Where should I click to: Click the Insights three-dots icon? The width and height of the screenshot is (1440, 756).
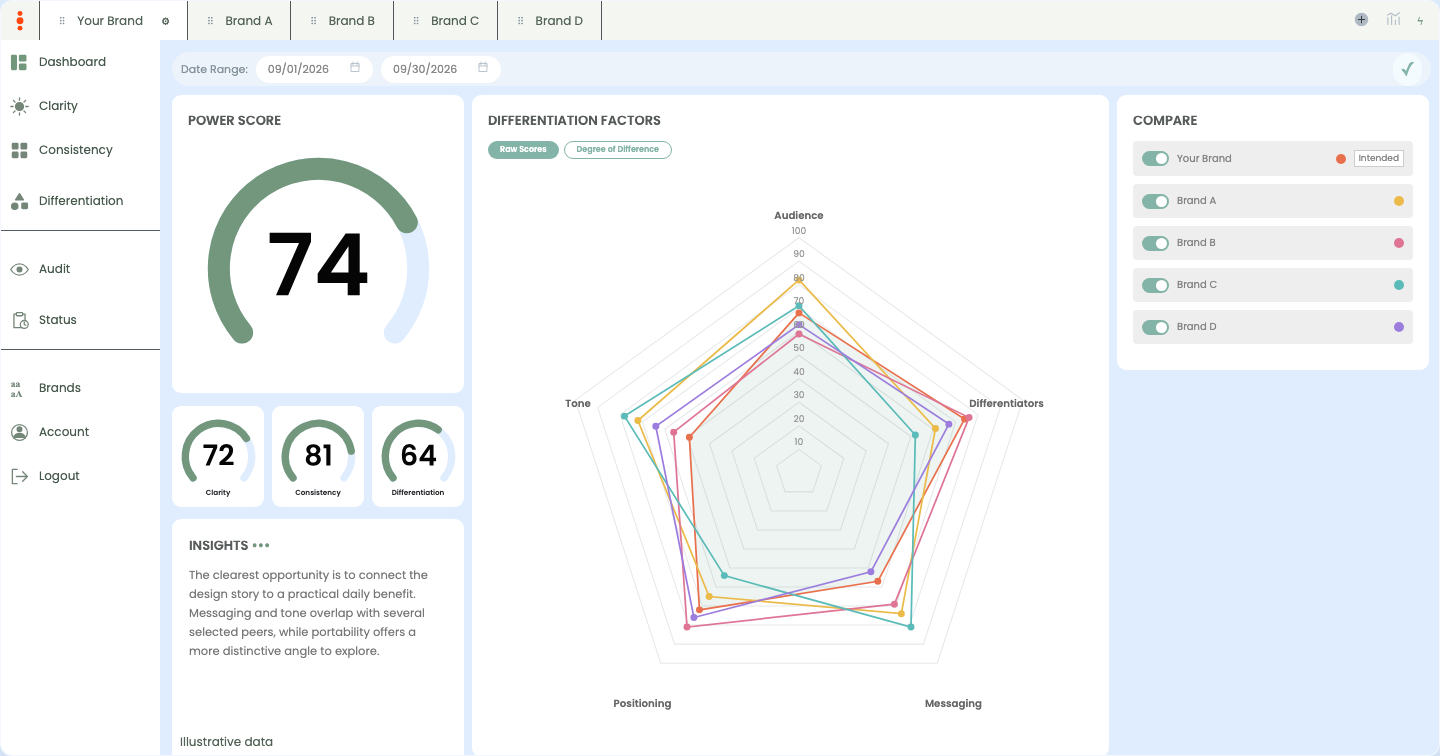[x=261, y=546]
